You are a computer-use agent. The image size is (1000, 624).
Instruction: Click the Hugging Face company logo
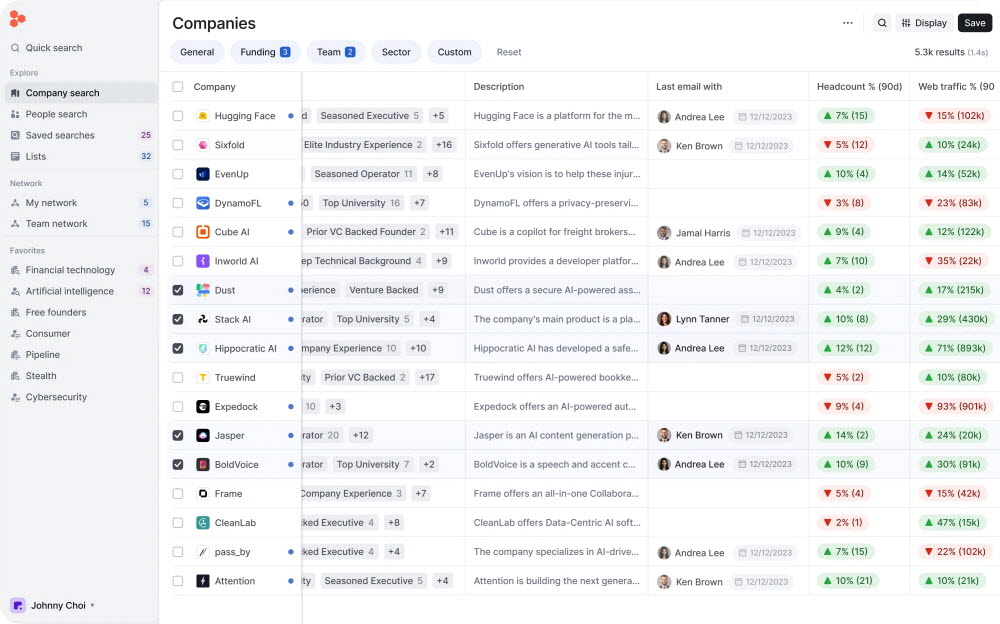pyautogui.click(x=203, y=116)
